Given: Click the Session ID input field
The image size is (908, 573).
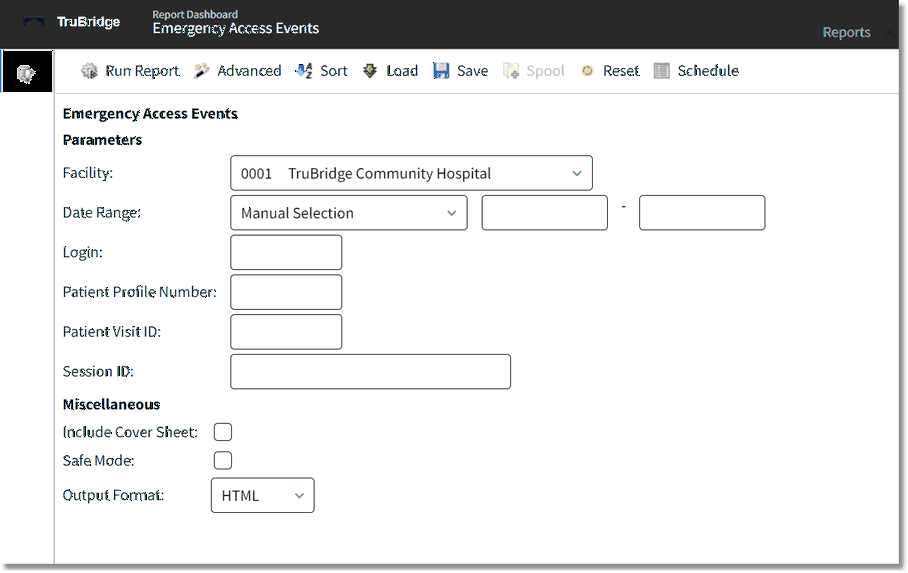Looking at the screenshot, I should [x=371, y=371].
